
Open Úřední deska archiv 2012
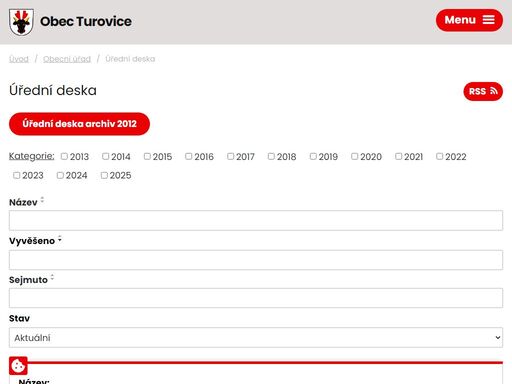click(x=79, y=124)
